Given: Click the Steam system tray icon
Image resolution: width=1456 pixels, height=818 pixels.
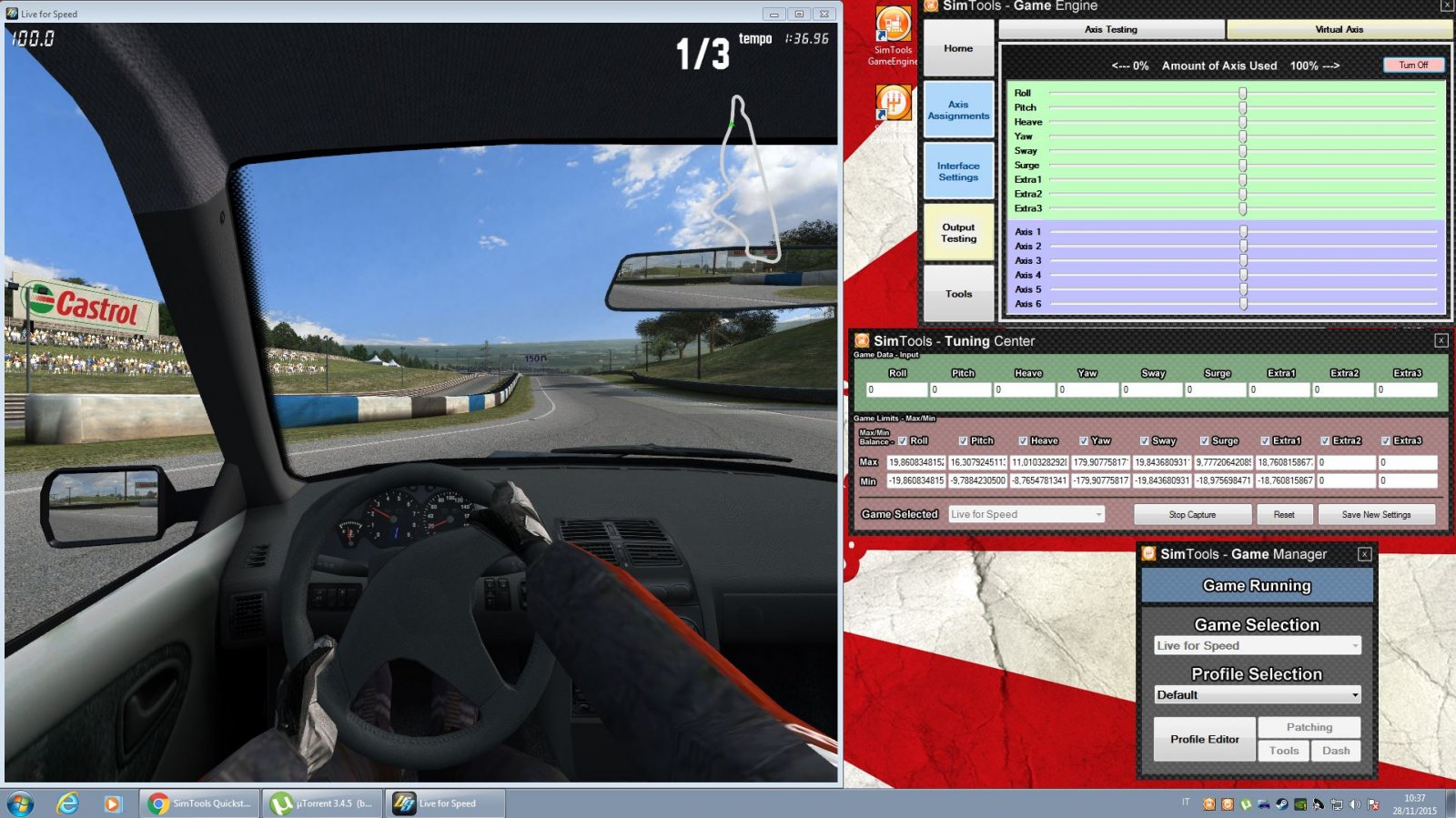Looking at the screenshot, I should point(1282,804).
